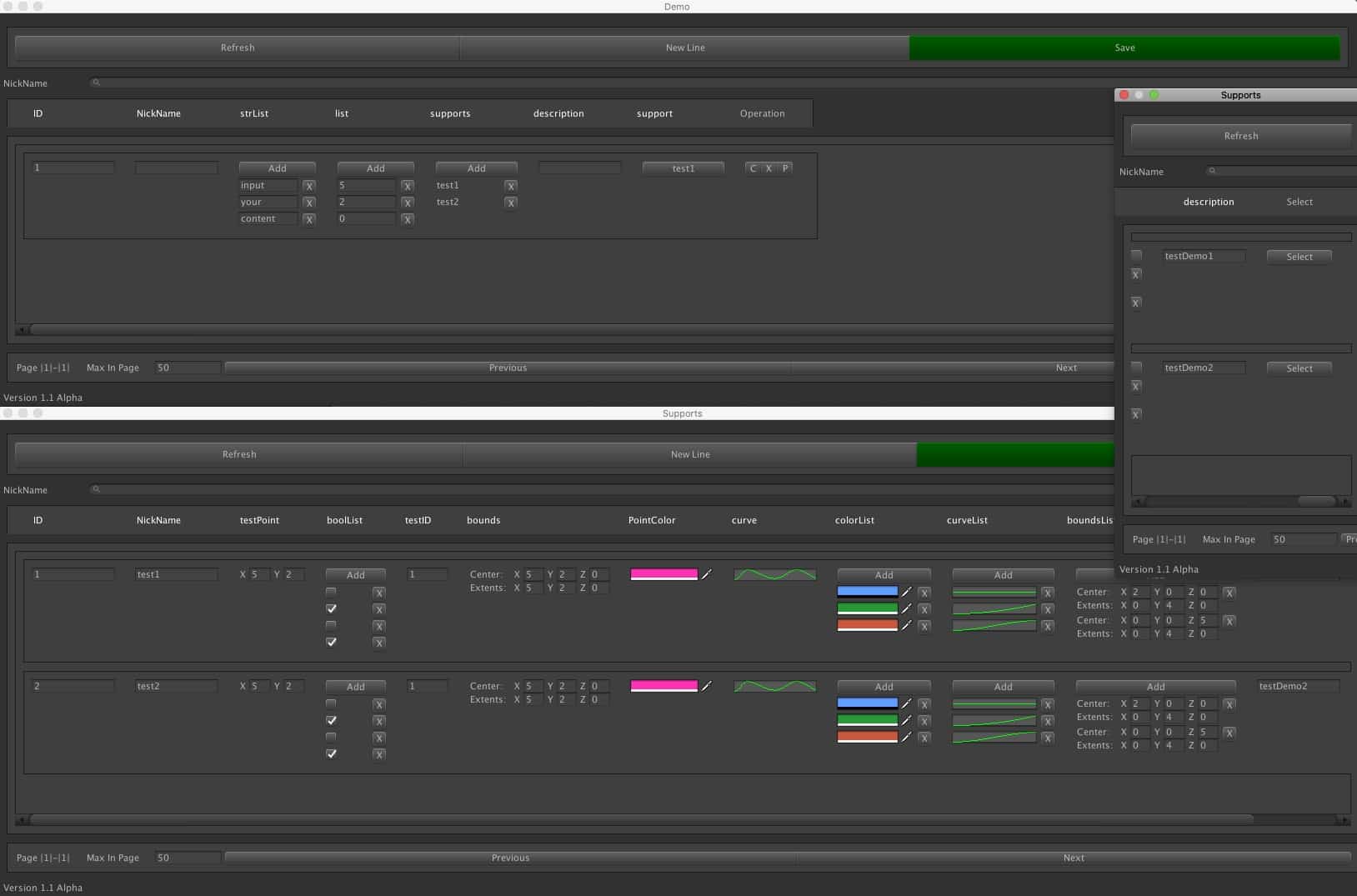Image resolution: width=1357 pixels, height=896 pixels.
Task: Click Refresh in the floating Supports panel
Action: coord(1241,136)
